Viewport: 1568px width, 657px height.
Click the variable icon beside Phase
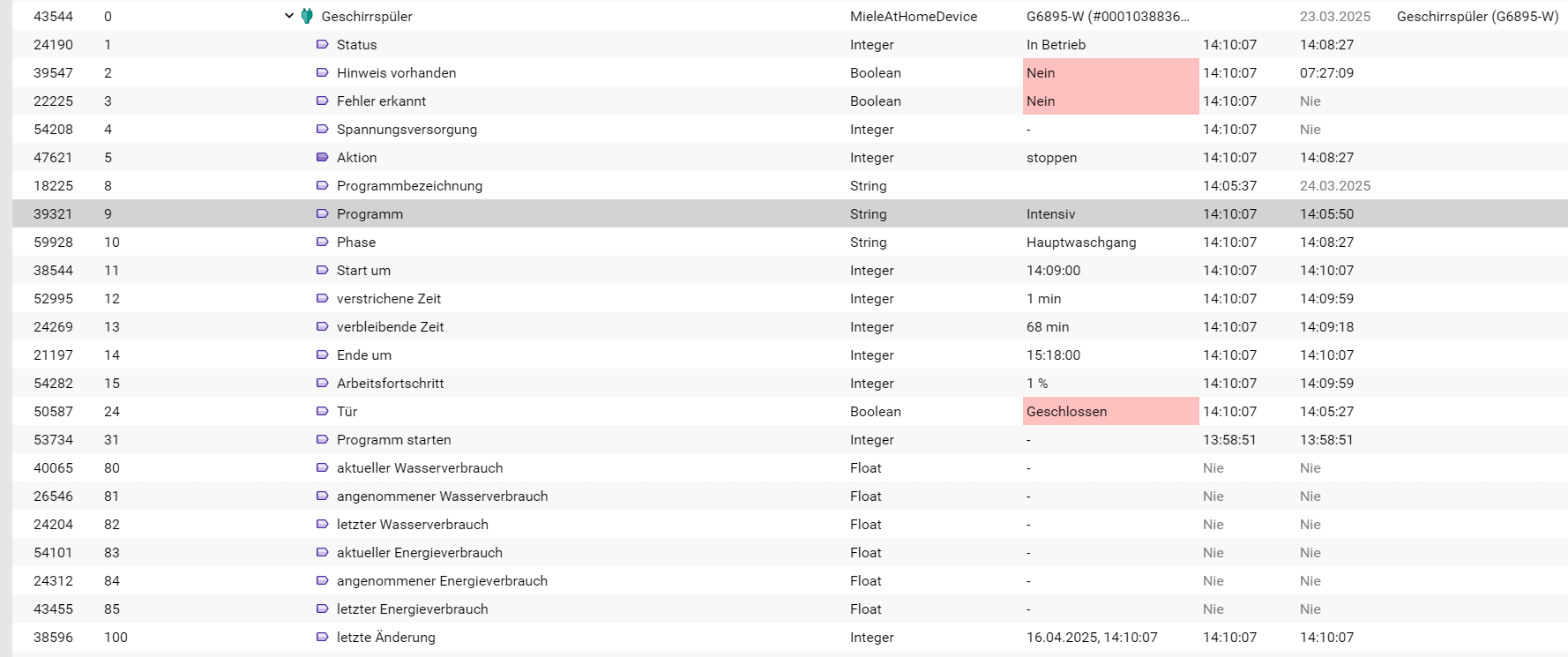(323, 242)
